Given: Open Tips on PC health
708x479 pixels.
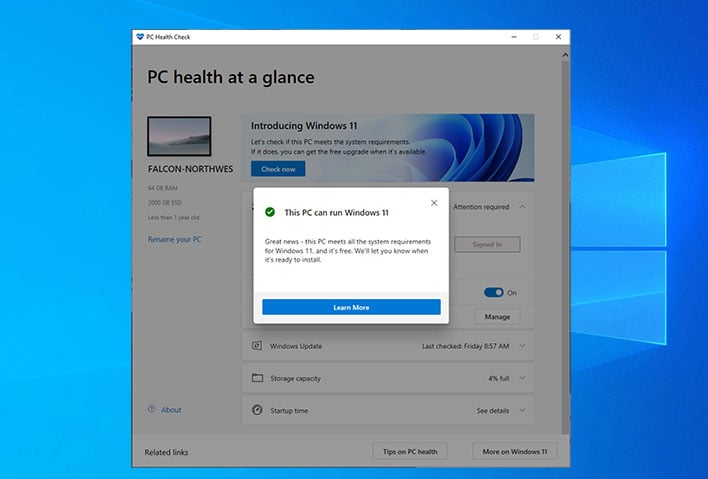Looking at the screenshot, I should (410, 451).
